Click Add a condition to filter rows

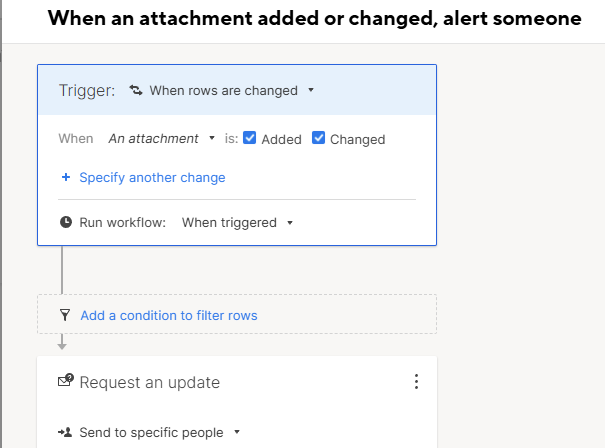coord(169,316)
